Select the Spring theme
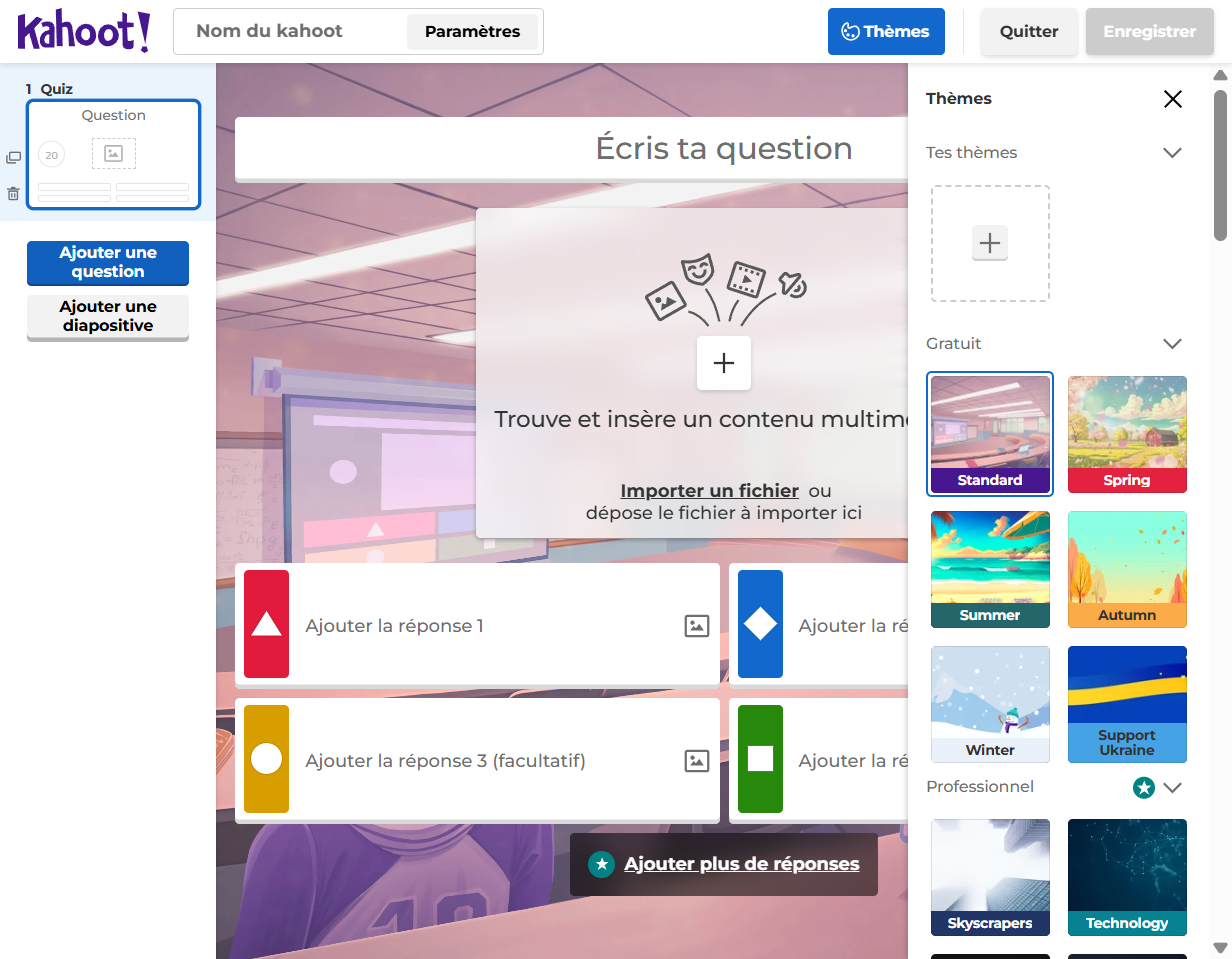 tap(1127, 434)
